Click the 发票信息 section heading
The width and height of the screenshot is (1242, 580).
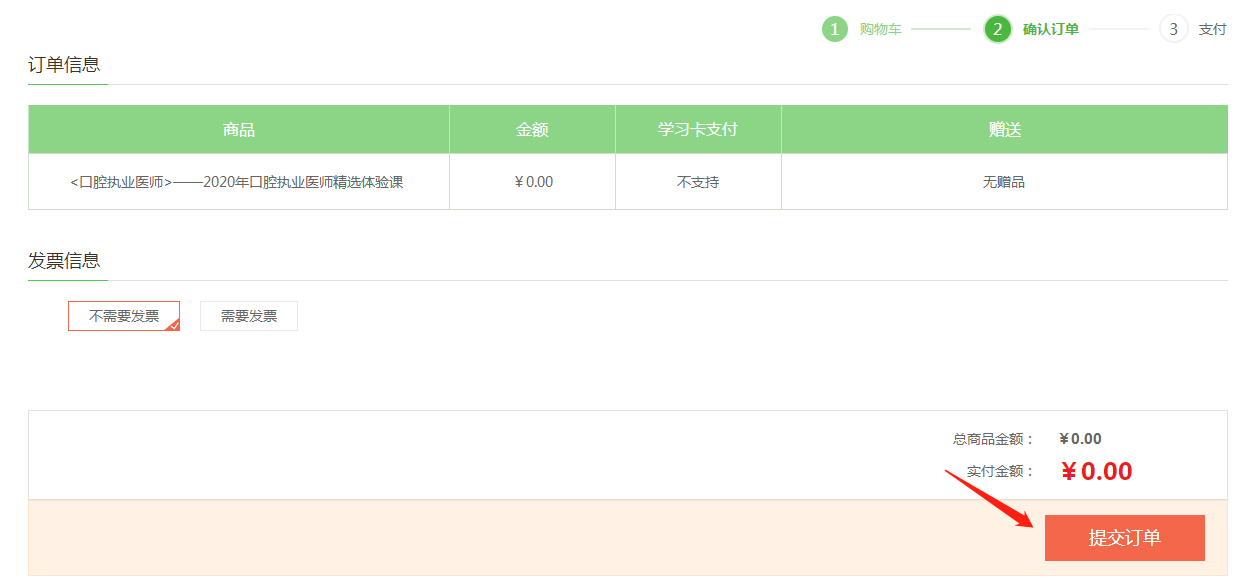pyautogui.click(x=64, y=261)
